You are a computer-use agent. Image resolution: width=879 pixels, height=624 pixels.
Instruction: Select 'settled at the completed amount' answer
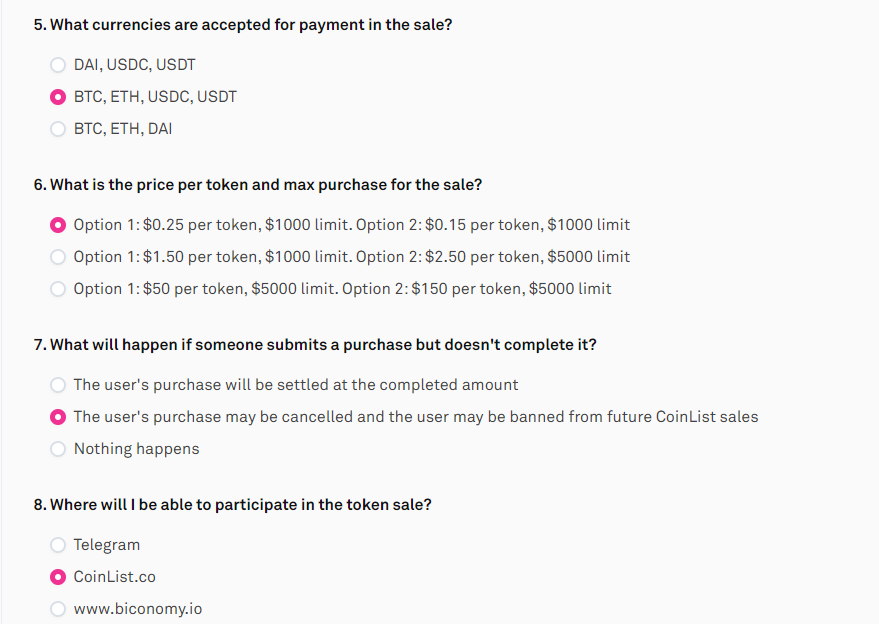click(x=58, y=385)
